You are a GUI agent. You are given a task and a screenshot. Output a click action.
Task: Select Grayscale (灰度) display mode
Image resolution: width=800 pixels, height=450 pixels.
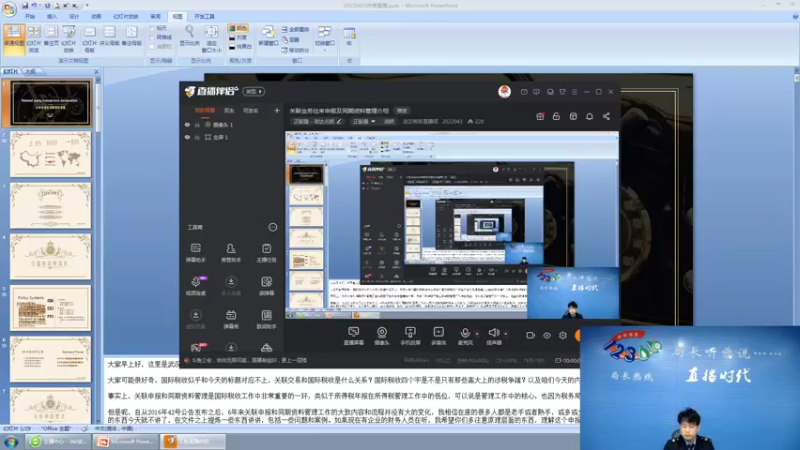click(238, 37)
